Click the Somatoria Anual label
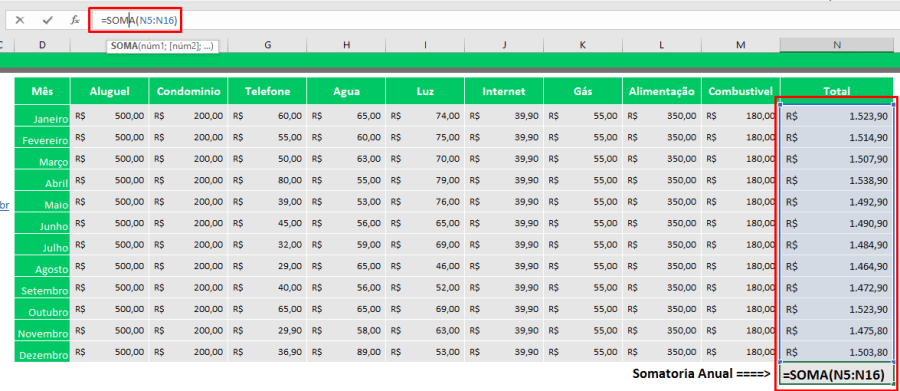Viewport: 900px width, 391px height. pyautogui.click(x=701, y=374)
